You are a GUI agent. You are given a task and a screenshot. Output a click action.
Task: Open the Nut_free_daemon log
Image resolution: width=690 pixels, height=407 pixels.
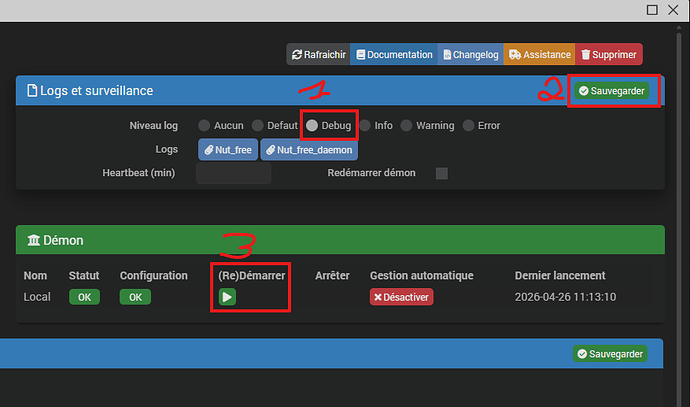[x=309, y=150]
